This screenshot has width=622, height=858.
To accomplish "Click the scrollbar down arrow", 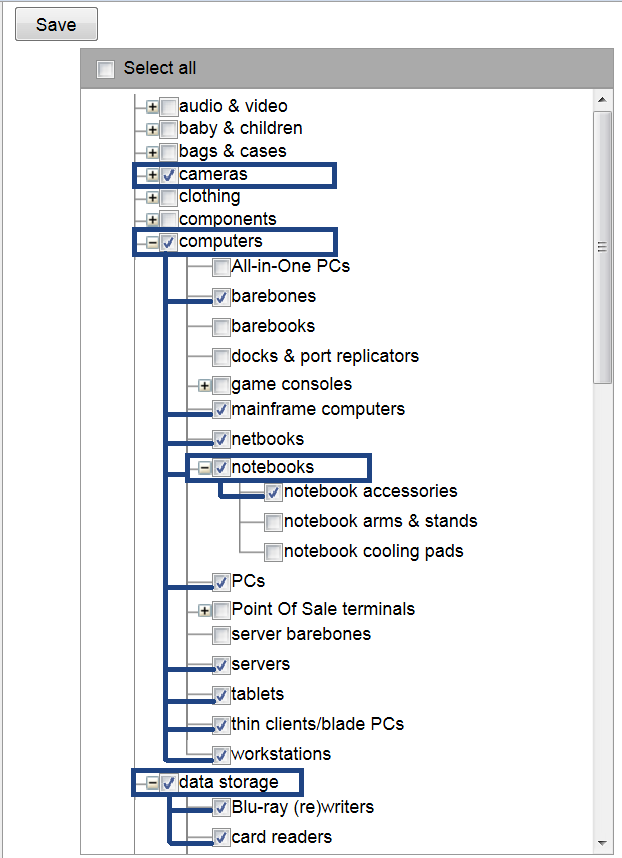I will 603,844.
